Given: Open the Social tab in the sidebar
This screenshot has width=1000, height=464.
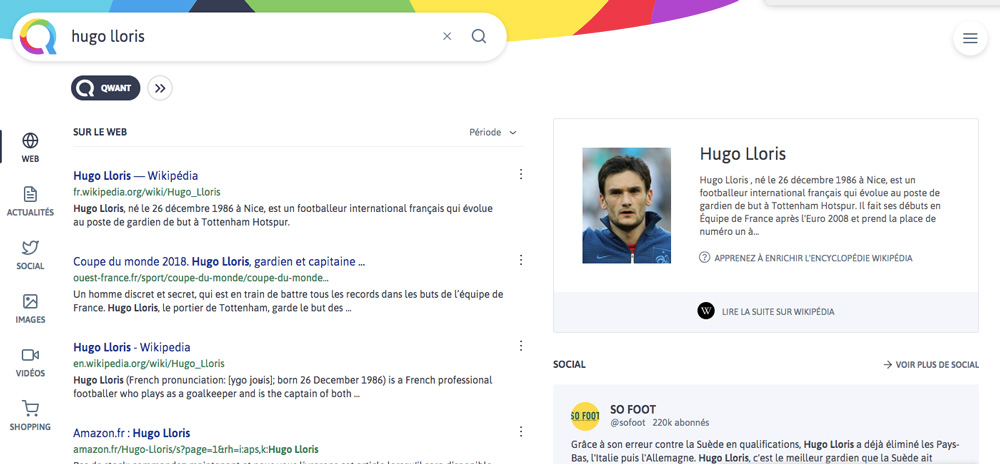Looking at the screenshot, I should click(x=30, y=254).
